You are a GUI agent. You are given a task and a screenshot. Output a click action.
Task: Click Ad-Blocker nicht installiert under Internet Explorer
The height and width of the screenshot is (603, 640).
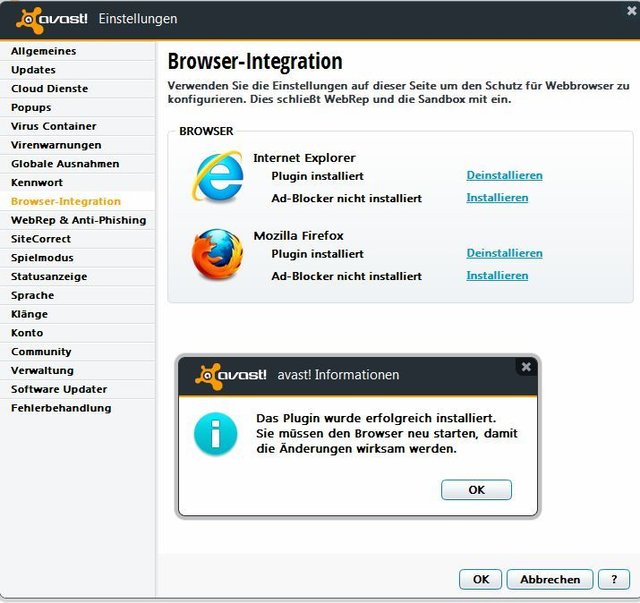347,198
